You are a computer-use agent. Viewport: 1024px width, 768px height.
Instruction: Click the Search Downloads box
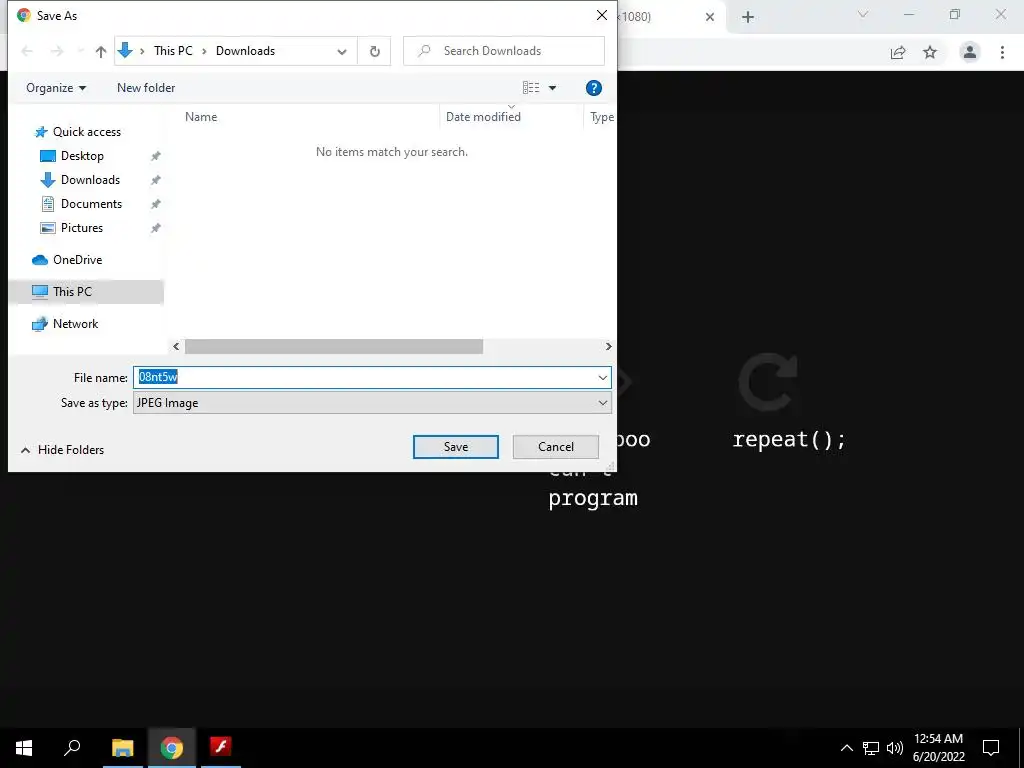point(504,51)
